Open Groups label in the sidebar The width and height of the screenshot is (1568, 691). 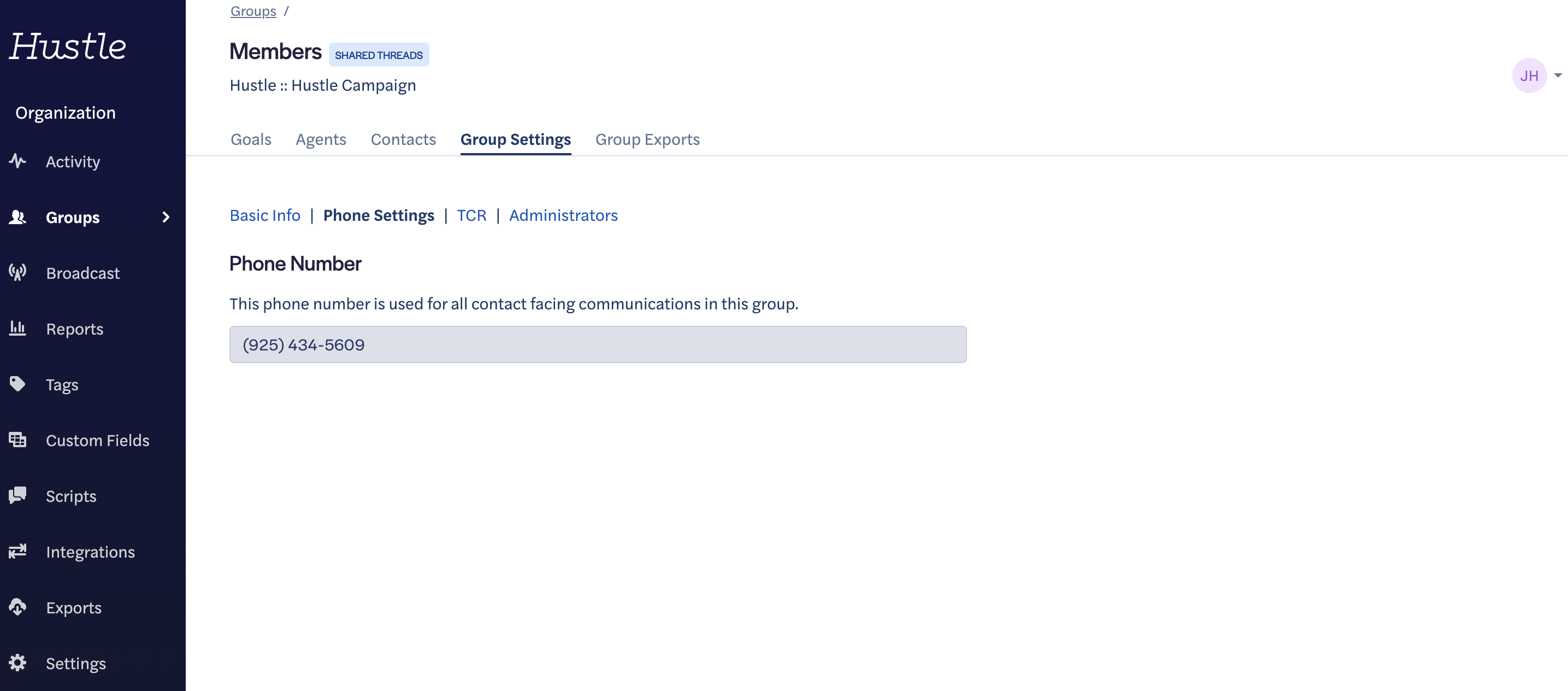click(x=73, y=218)
